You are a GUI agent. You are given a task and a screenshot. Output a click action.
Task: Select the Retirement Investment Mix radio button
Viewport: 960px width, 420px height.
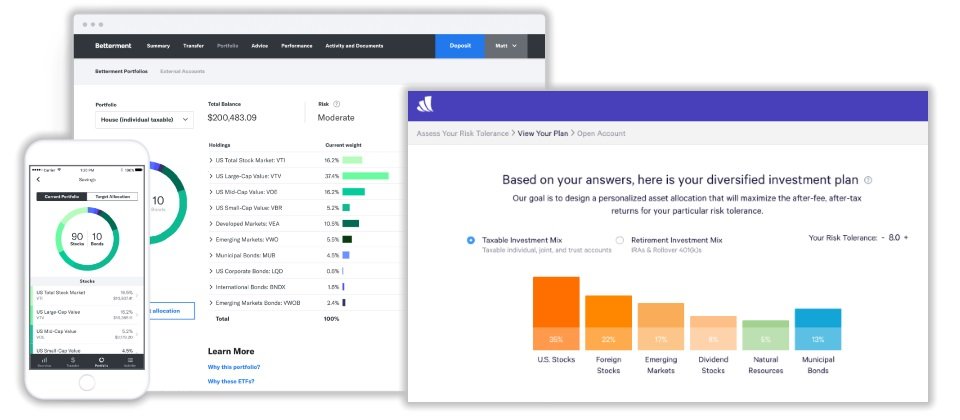pos(620,240)
